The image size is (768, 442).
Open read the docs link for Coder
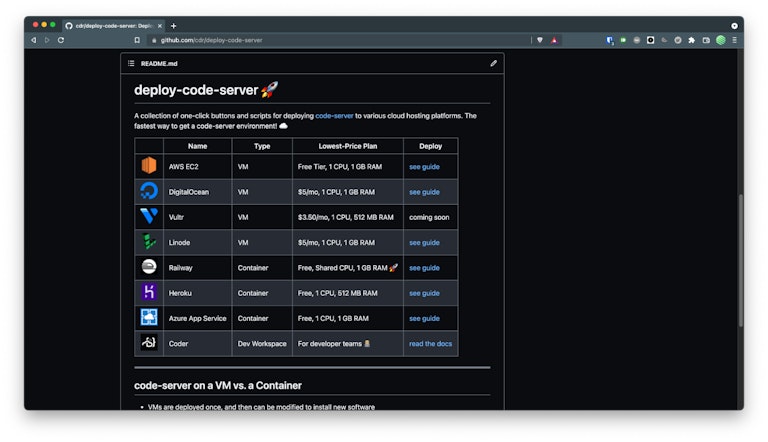click(430, 344)
